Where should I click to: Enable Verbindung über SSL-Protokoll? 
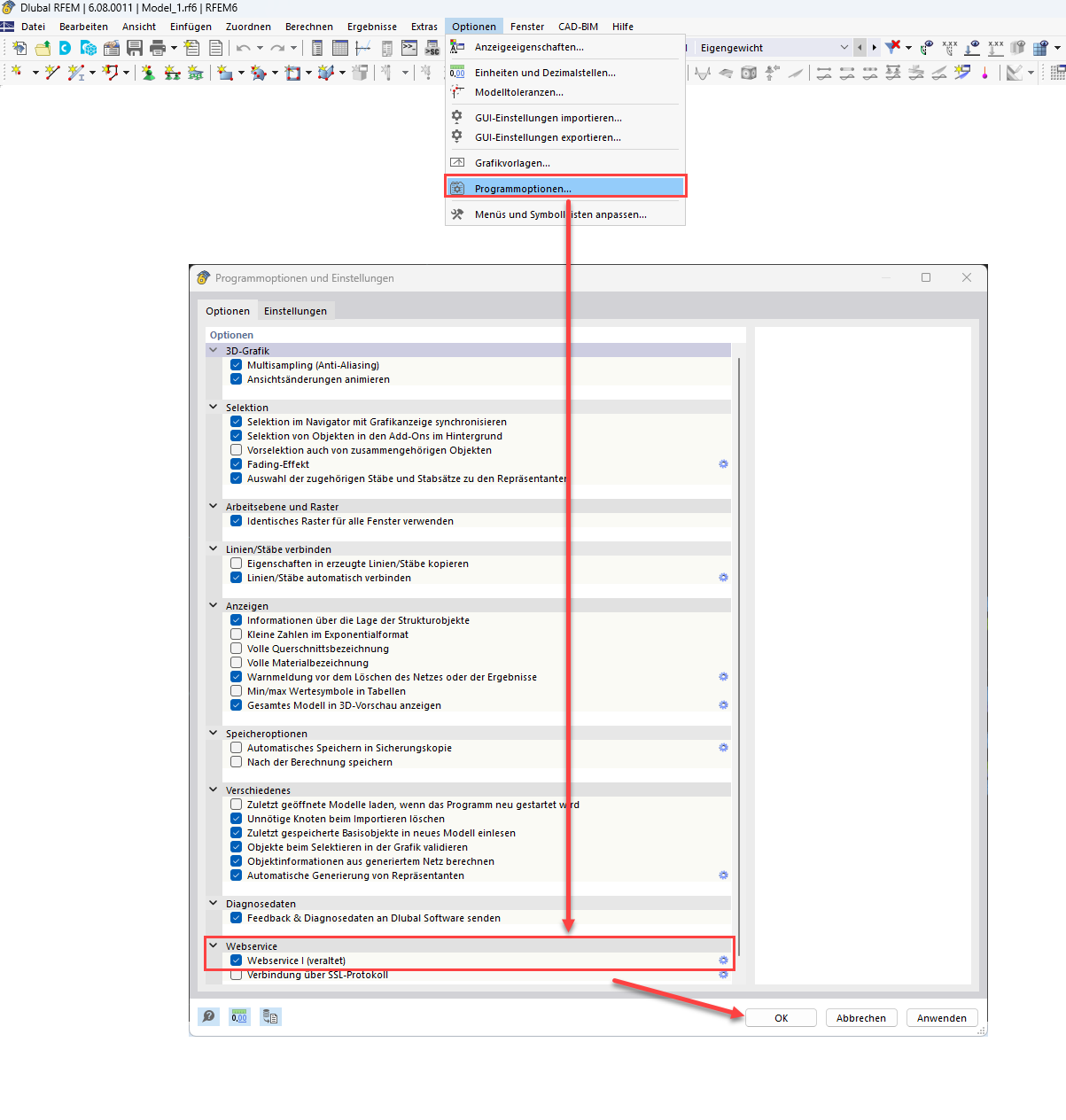coord(237,975)
